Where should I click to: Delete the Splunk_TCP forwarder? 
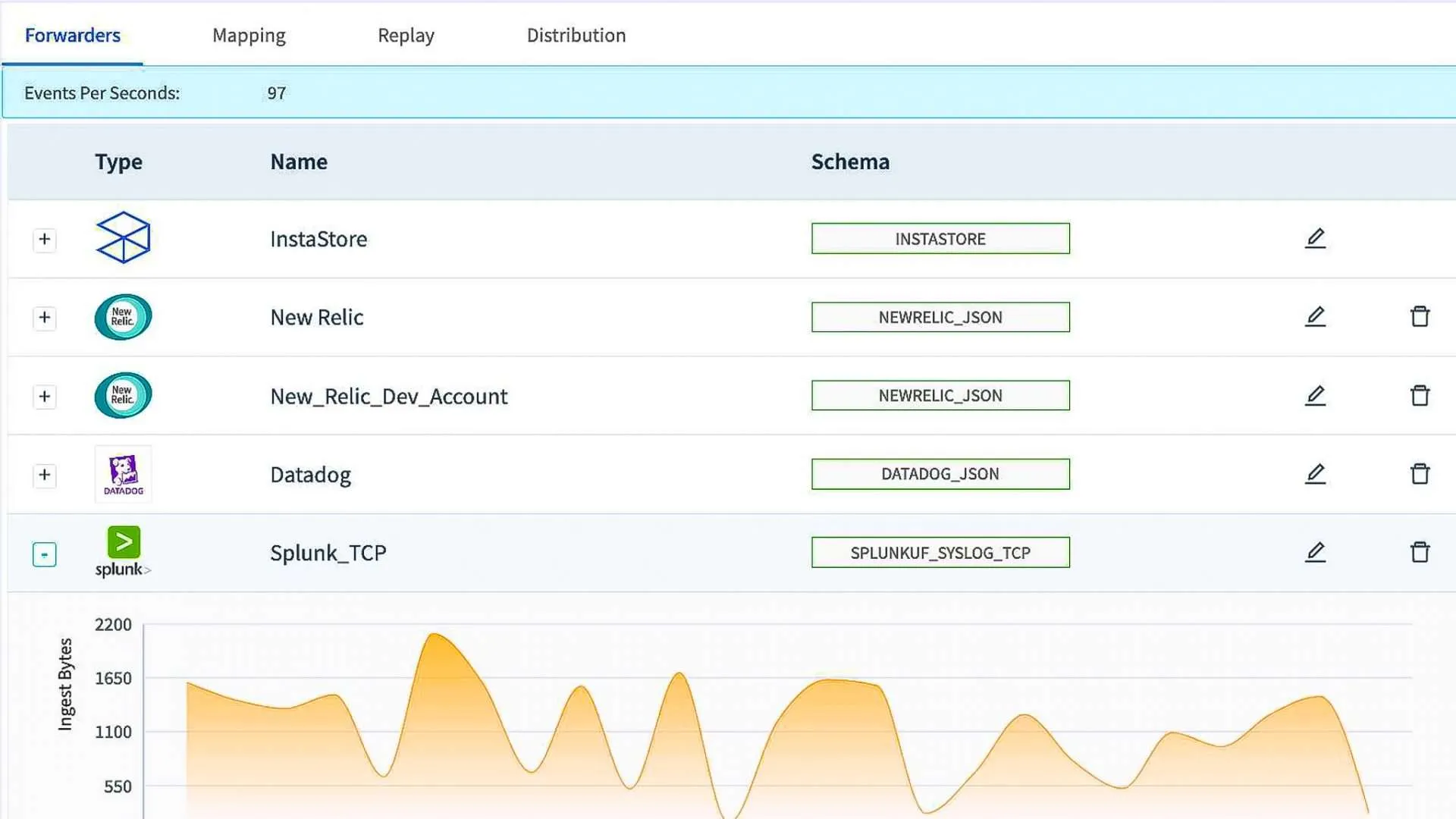tap(1420, 552)
